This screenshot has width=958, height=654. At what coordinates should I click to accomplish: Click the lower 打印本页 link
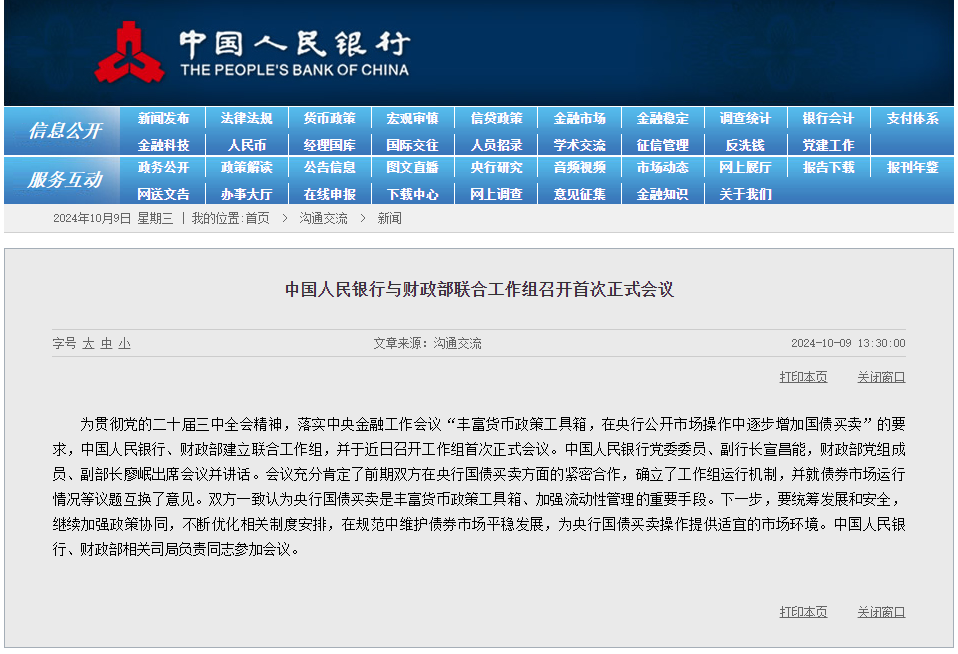tap(803, 612)
